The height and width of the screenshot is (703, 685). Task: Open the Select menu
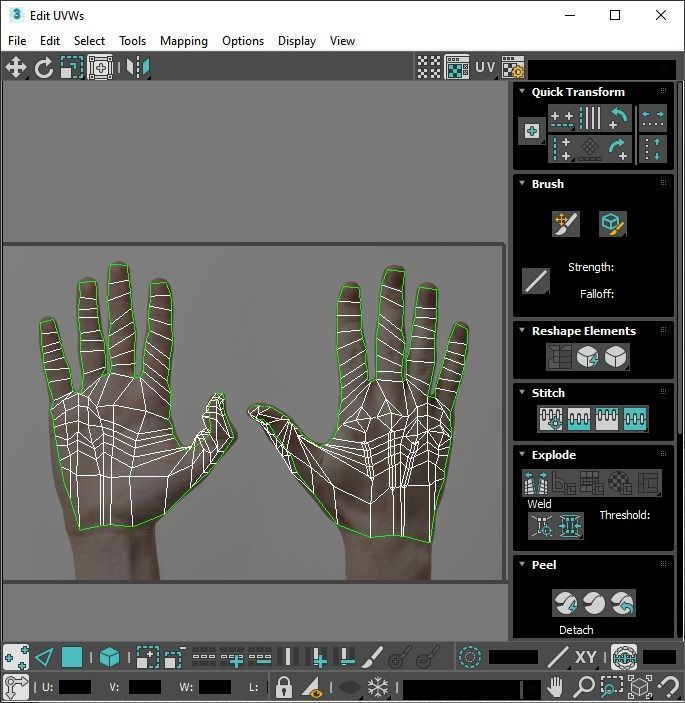(89, 41)
